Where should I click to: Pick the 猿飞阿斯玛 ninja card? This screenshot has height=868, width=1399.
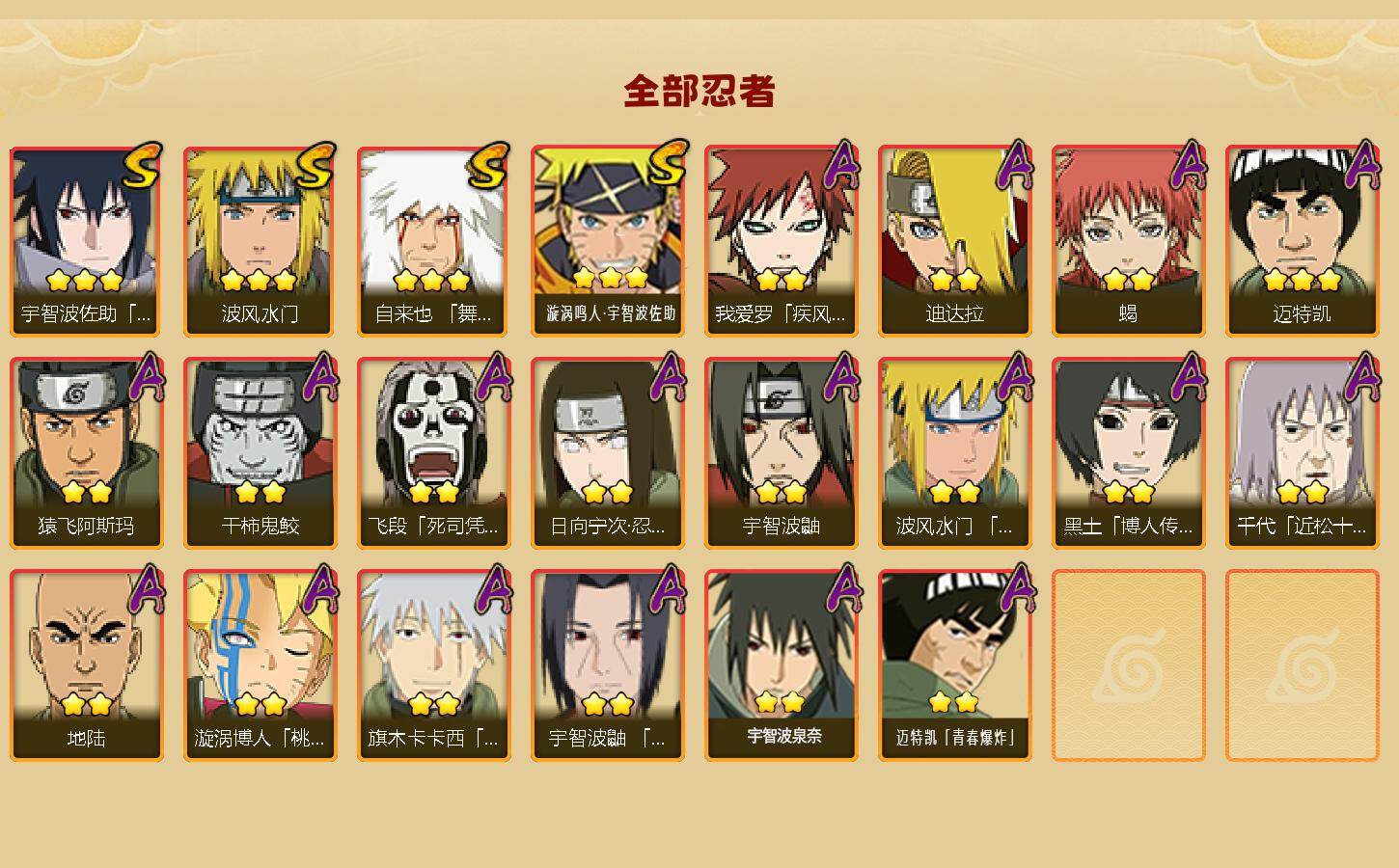[x=86, y=453]
